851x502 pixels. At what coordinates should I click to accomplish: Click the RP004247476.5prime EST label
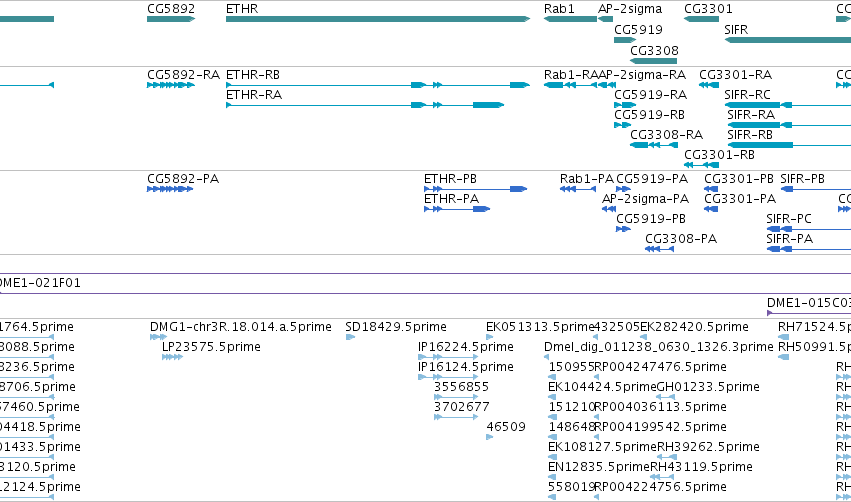tap(661, 367)
